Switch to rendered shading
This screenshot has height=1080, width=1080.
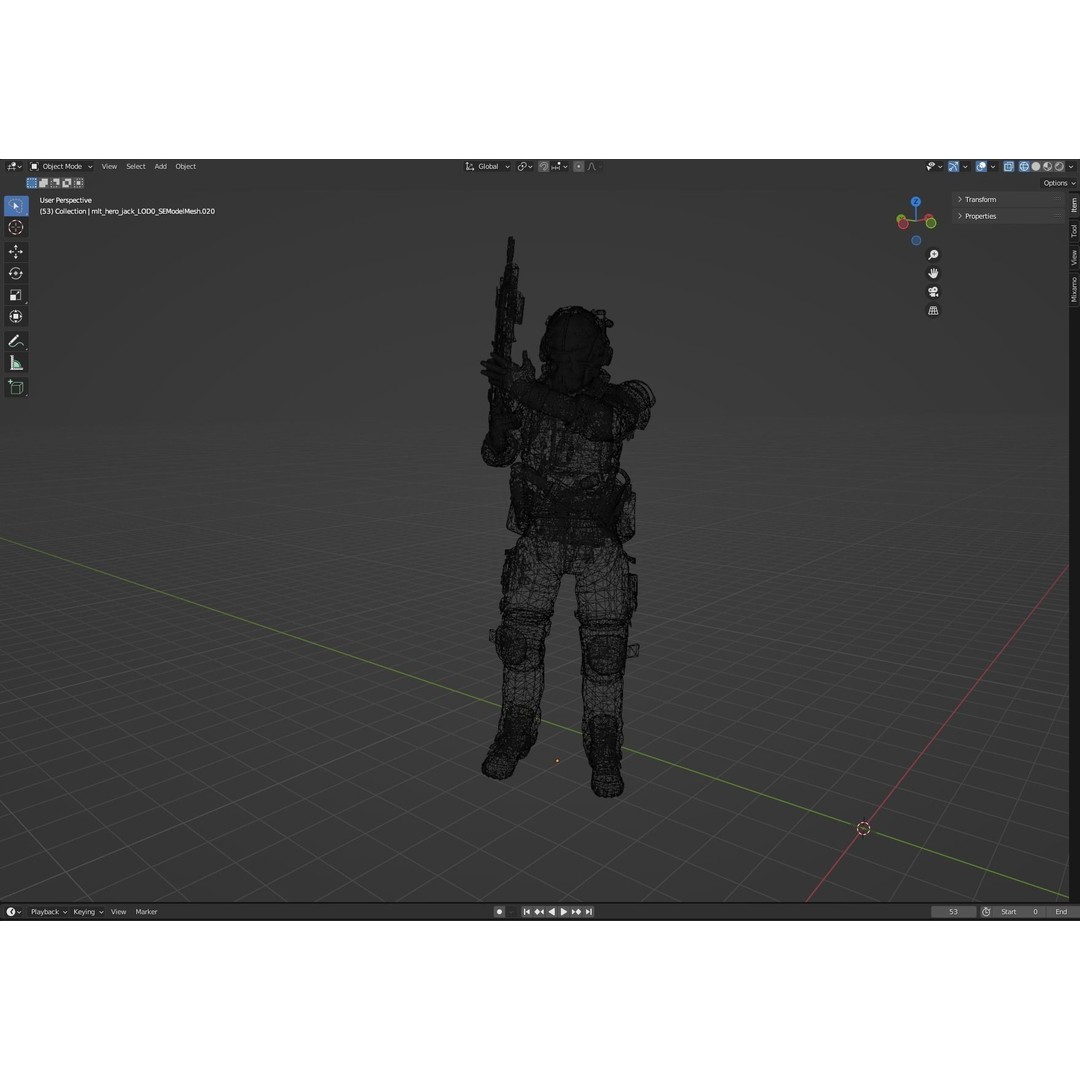1059,167
